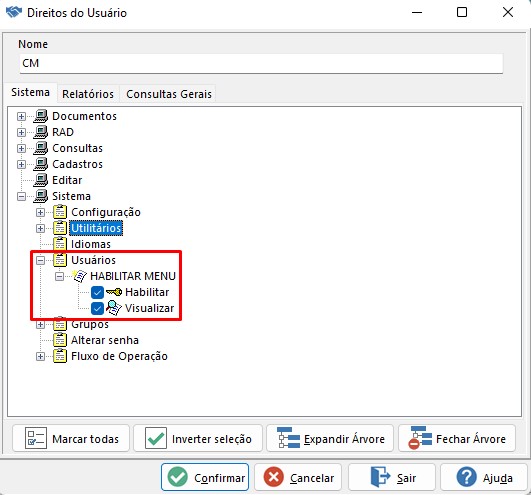Expand the Utilitários node
531x495 pixels.
click(x=40, y=228)
